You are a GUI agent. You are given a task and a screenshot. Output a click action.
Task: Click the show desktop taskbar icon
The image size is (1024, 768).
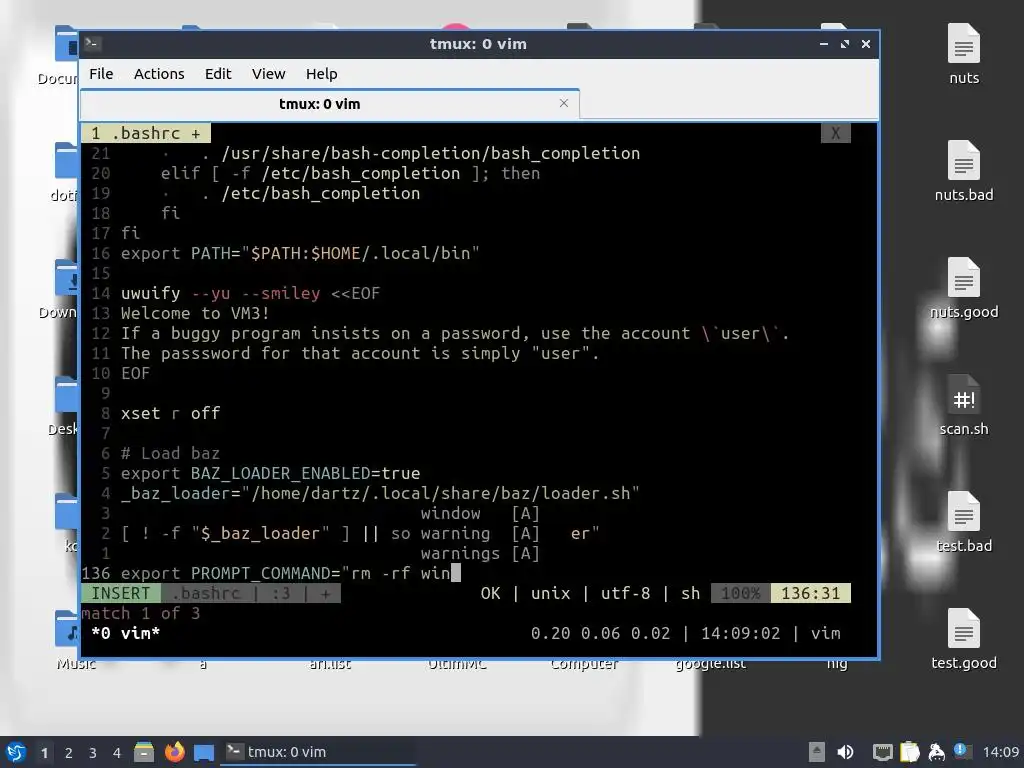204,752
